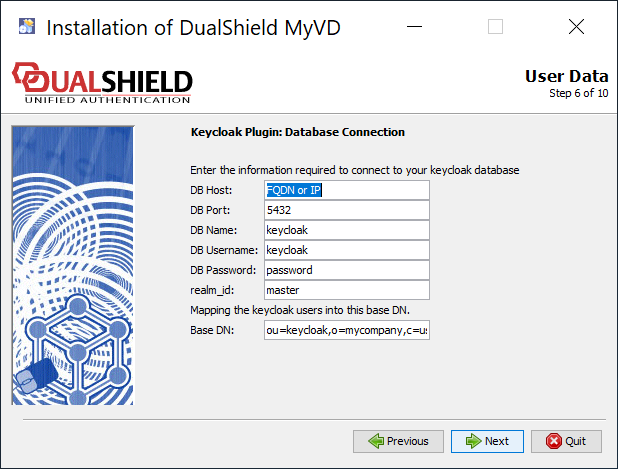Click the red X icon on Quit
Viewport: 618px width, 469px height.
pyautogui.click(x=553, y=441)
